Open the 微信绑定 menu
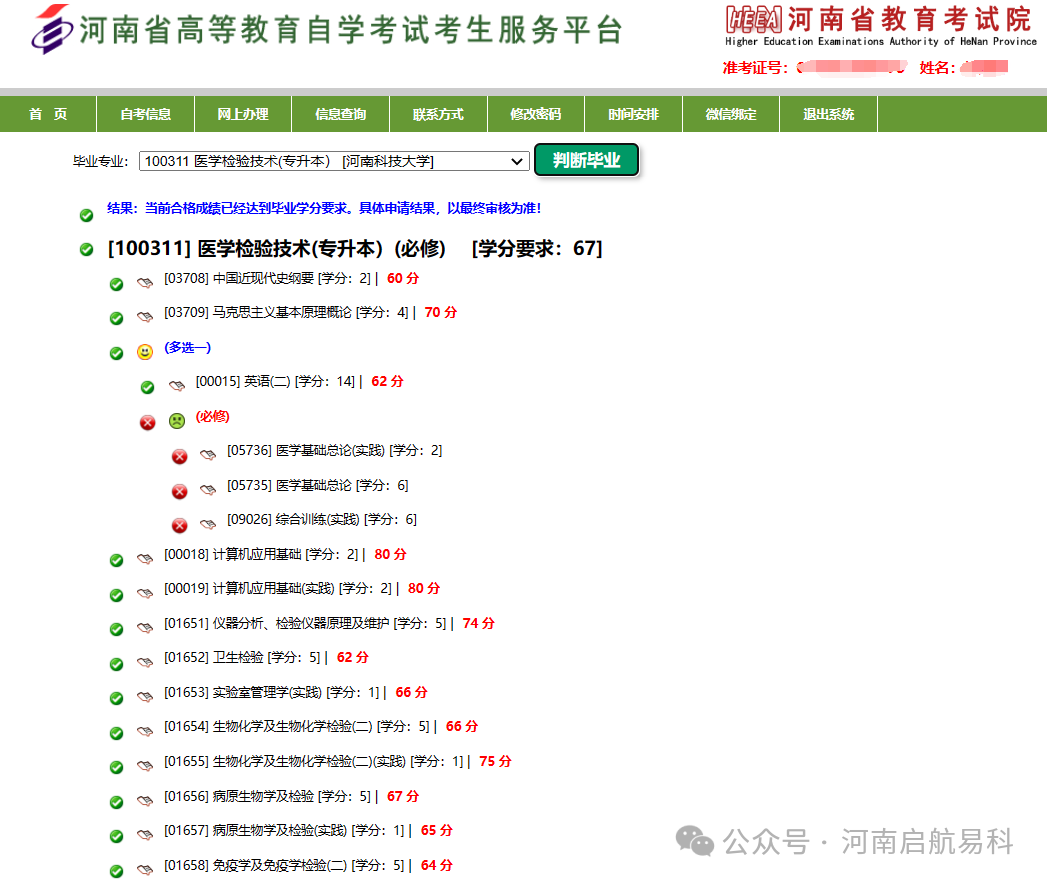 (730, 114)
